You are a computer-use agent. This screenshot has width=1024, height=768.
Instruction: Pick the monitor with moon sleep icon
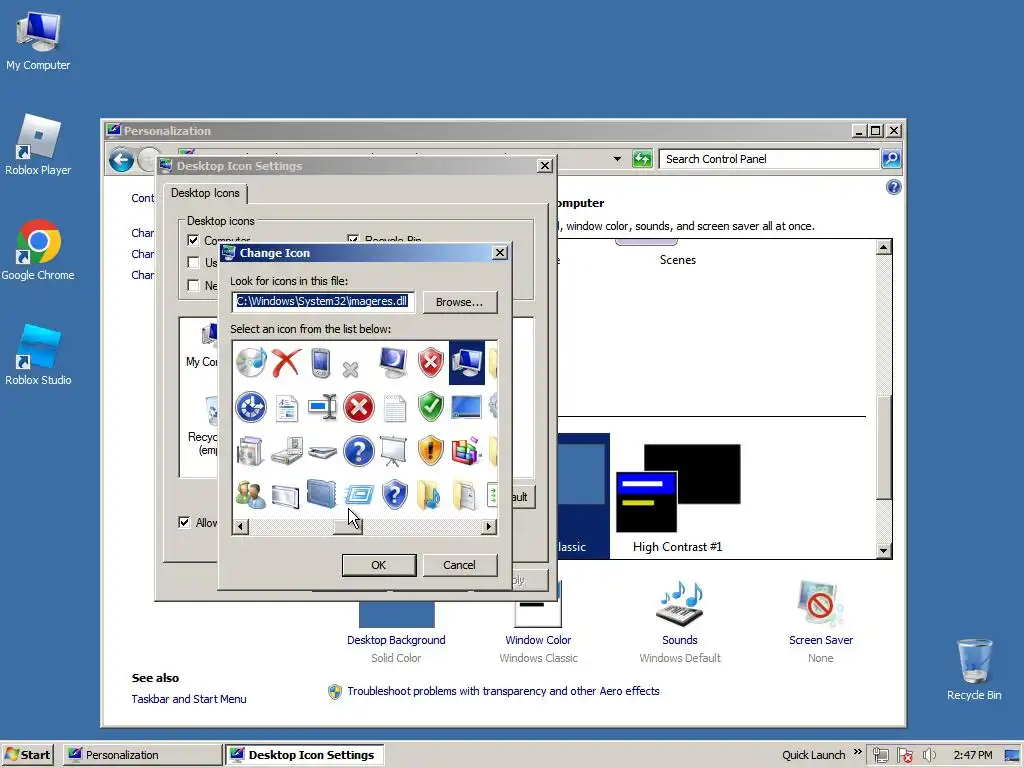394,362
